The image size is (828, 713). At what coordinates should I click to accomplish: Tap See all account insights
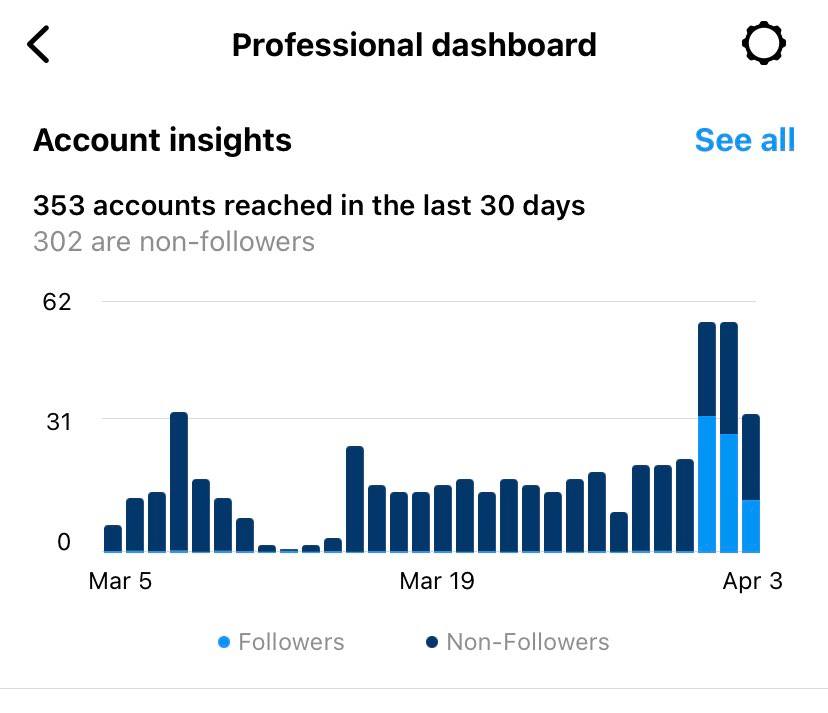tap(744, 140)
